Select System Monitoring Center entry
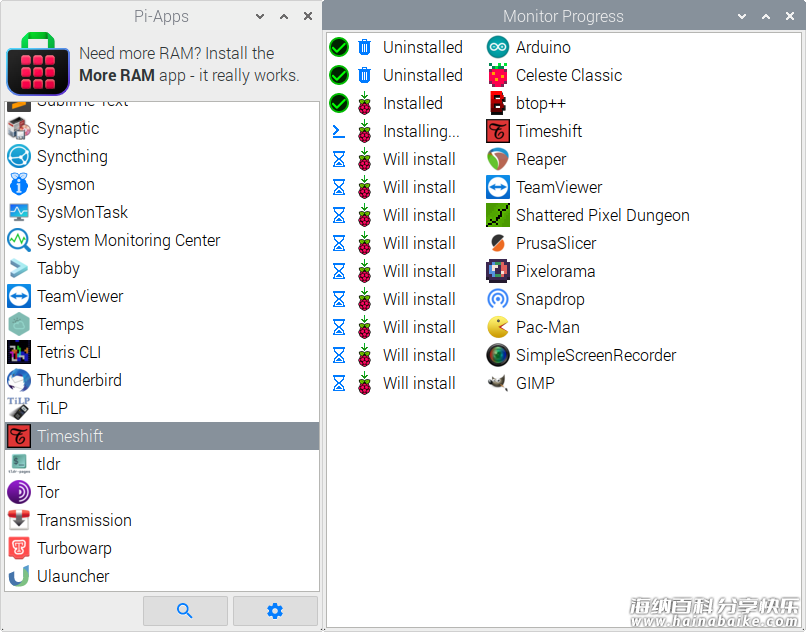Viewport: 806px width, 632px height. 162,240
